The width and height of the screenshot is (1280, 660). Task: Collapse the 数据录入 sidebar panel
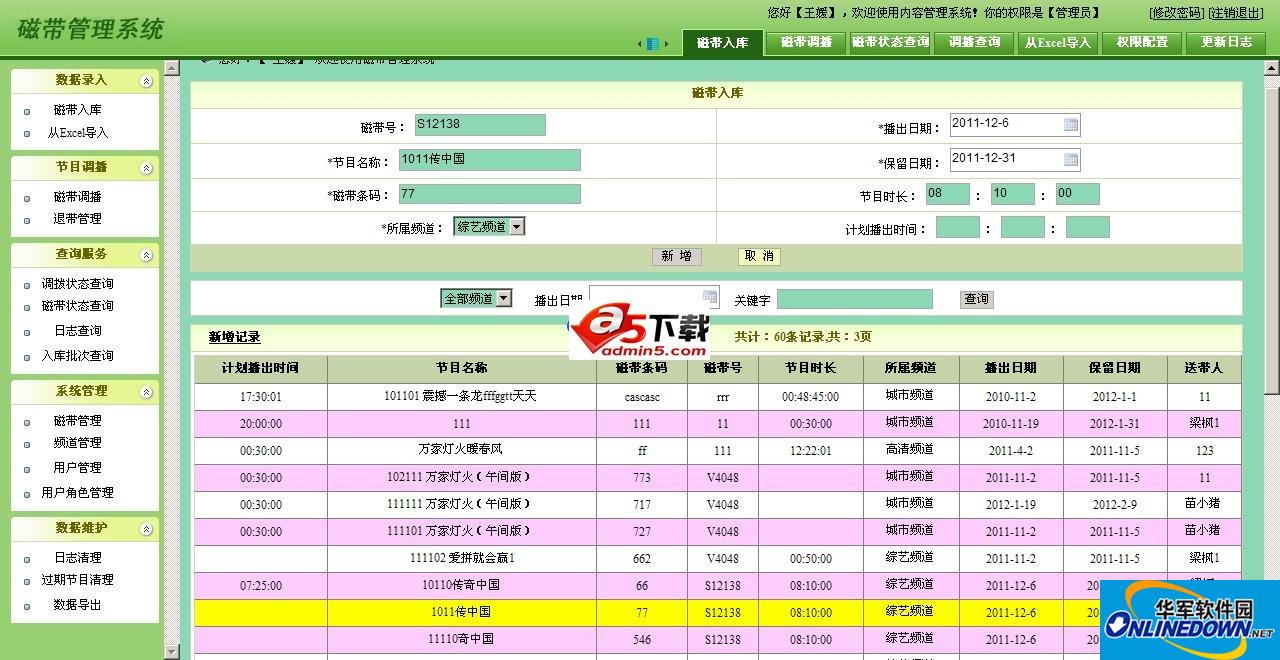point(148,80)
